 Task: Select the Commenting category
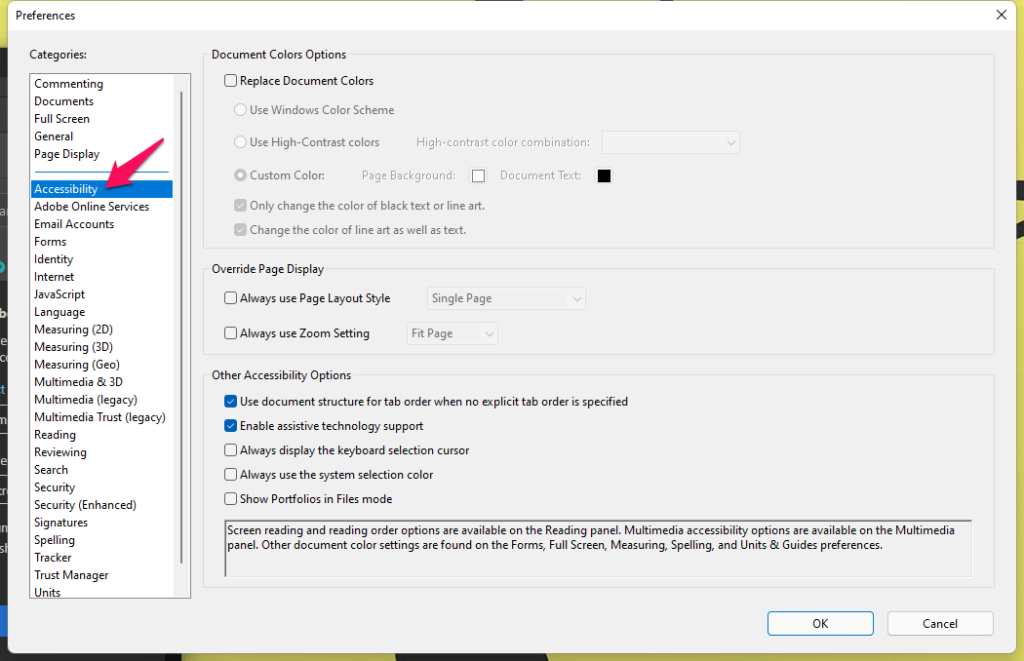coord(68,83)
